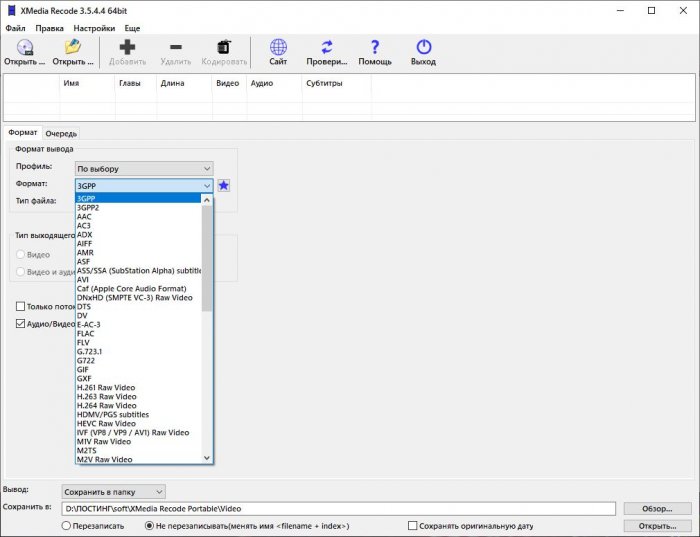Open the Сохранить в папку dropdown
The image size is (700, 537).
113,492
